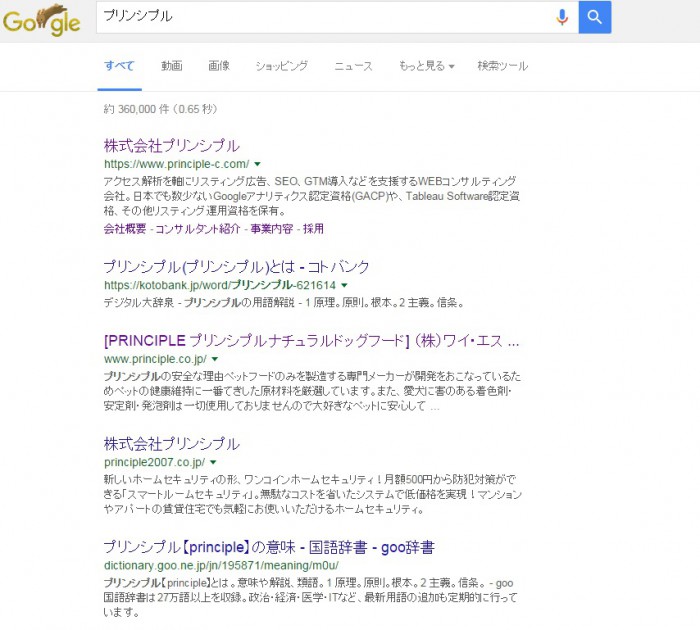The image size is (700, 630).
Task: Click the https://www.principle-c.com/ URL text
Action: (x=176, y=164)
